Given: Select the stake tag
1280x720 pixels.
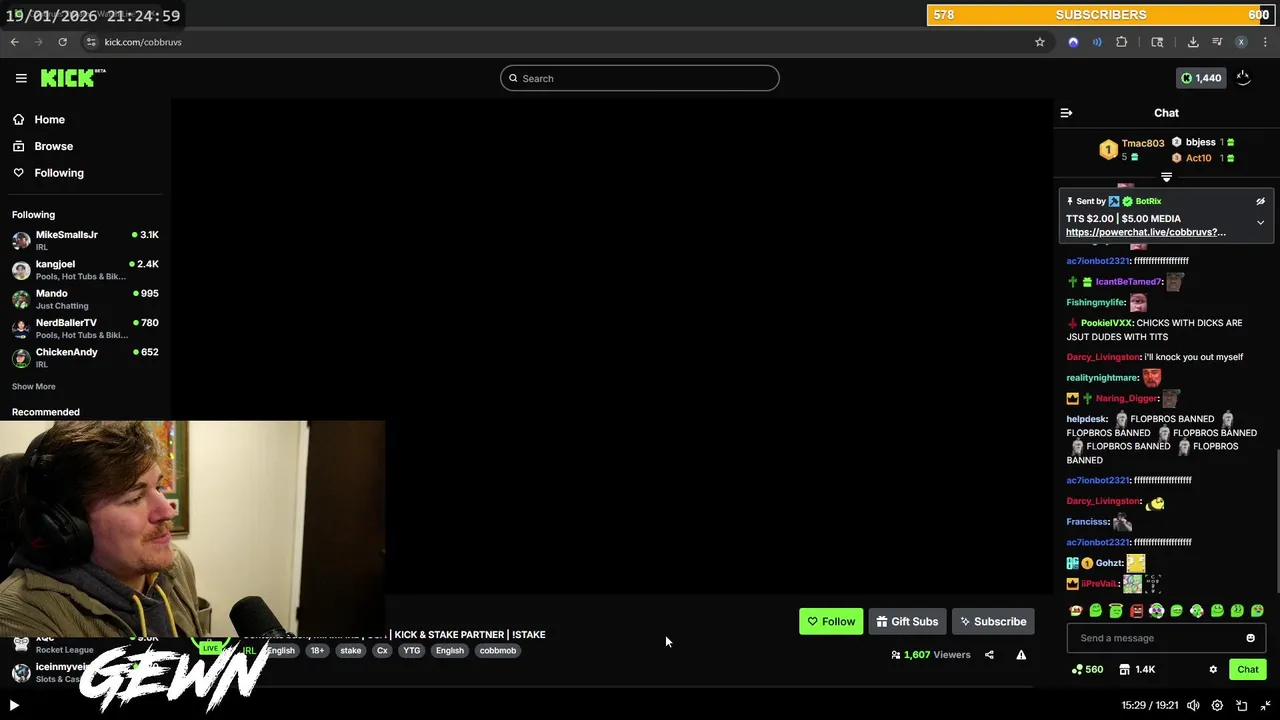Looking at the screenshot, I should pos(350,650).
